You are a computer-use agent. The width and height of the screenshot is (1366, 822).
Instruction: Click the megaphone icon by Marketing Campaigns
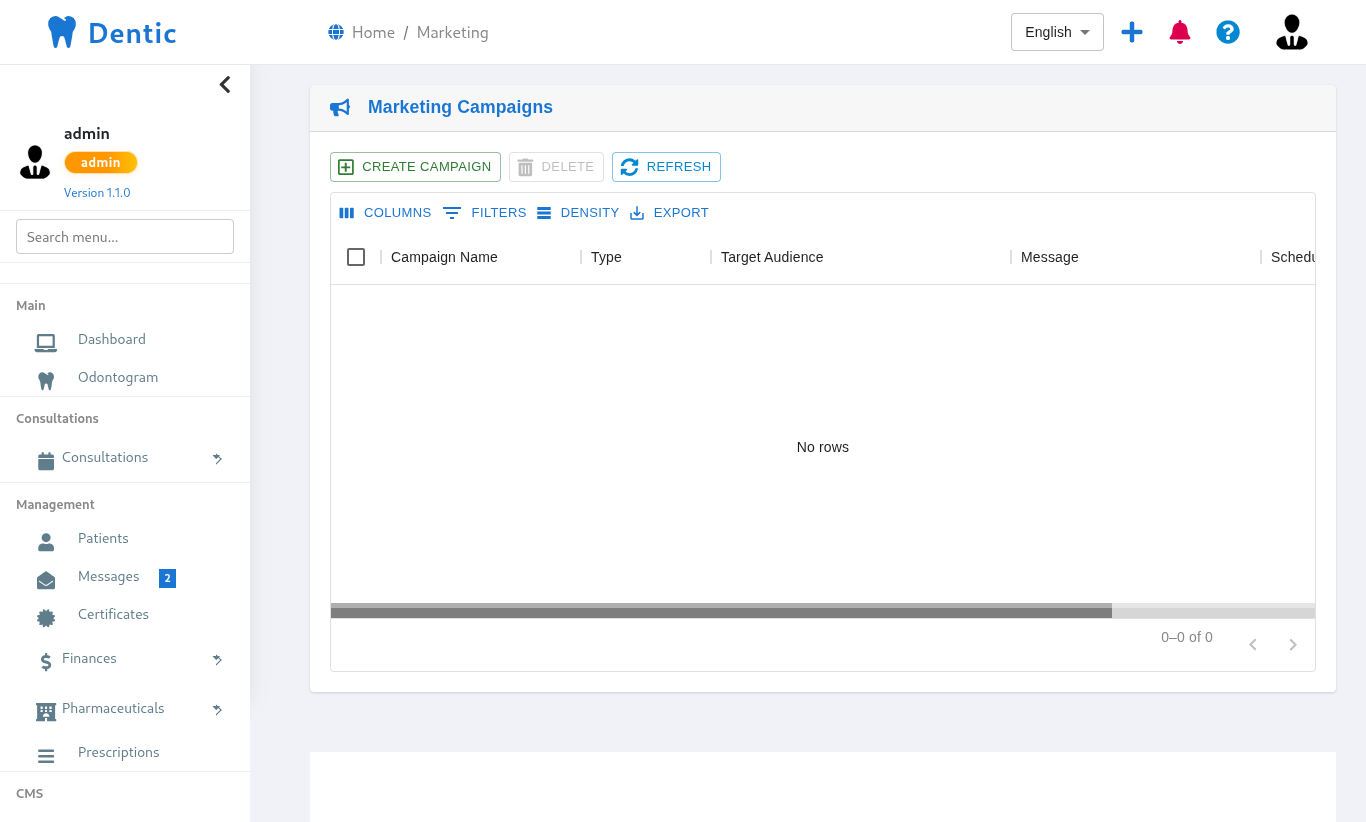(340, 108)
